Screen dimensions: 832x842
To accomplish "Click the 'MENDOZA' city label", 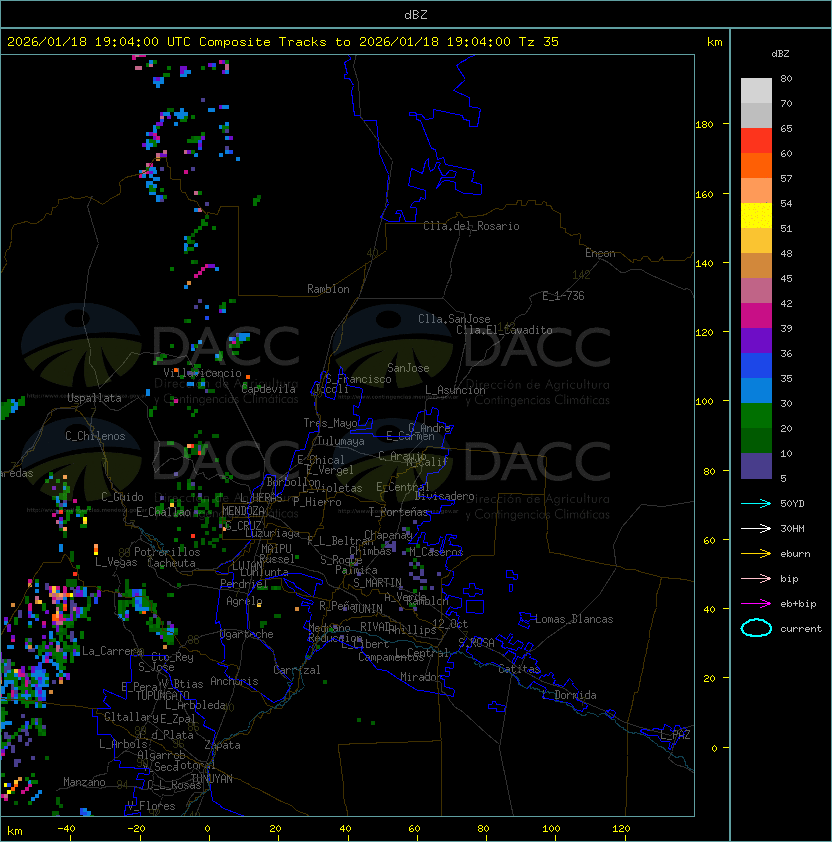I will [x=243, y=511].
